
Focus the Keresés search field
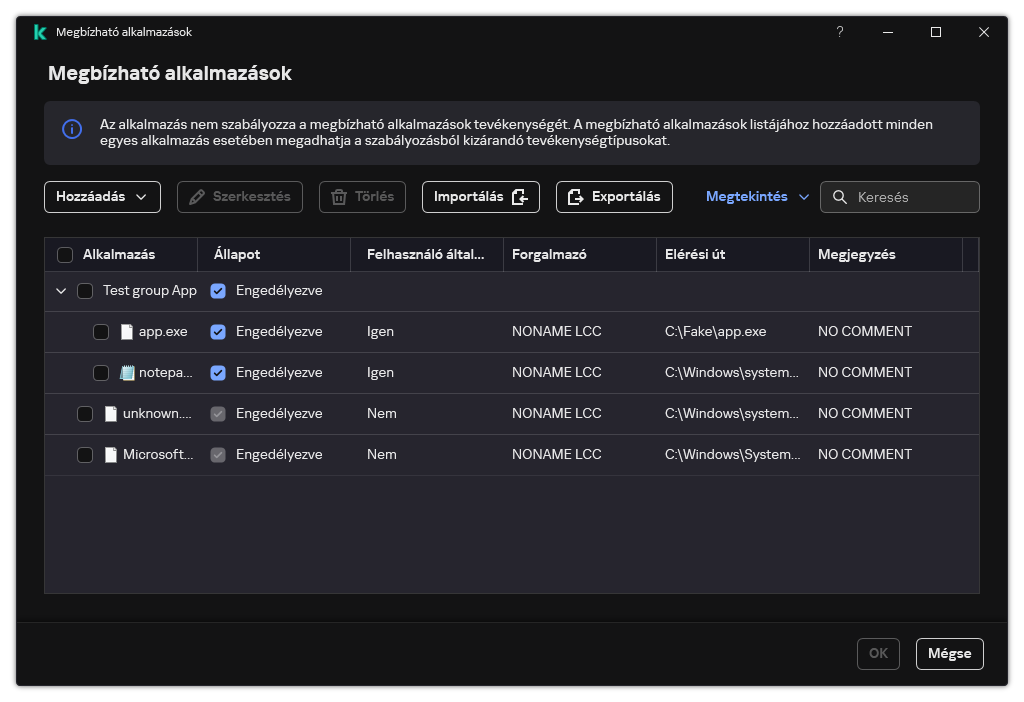point(912,197)
